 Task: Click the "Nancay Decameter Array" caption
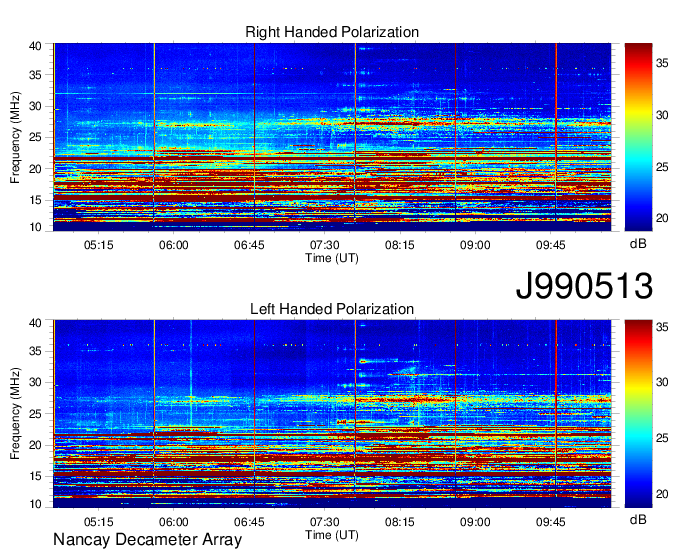pyautogui.click(x=147, y=540)
